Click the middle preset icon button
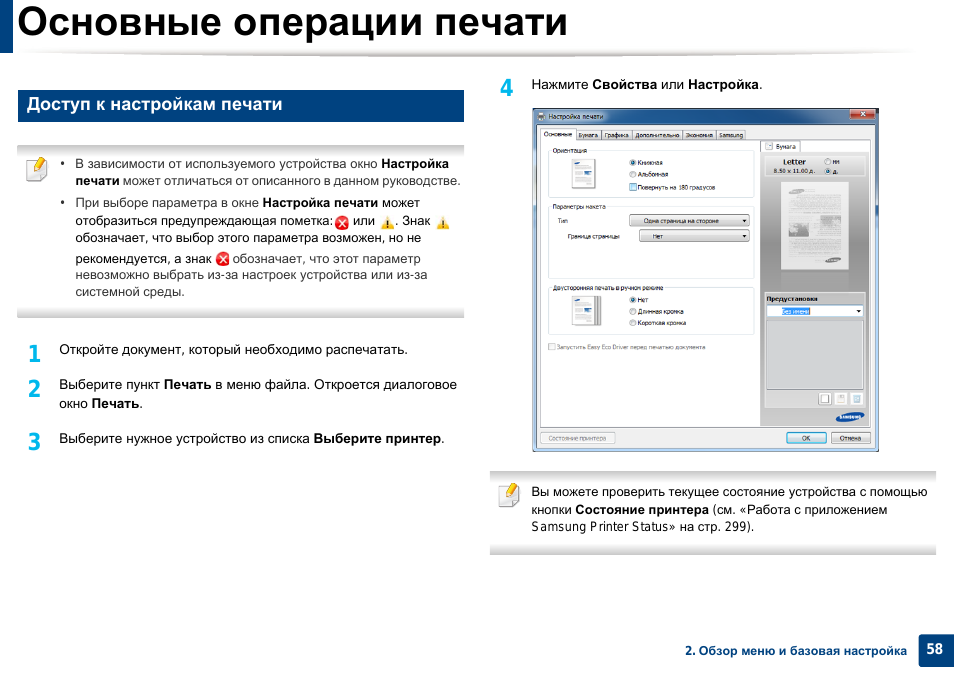The width and height of the screenshot is (954, 675). 840,398
